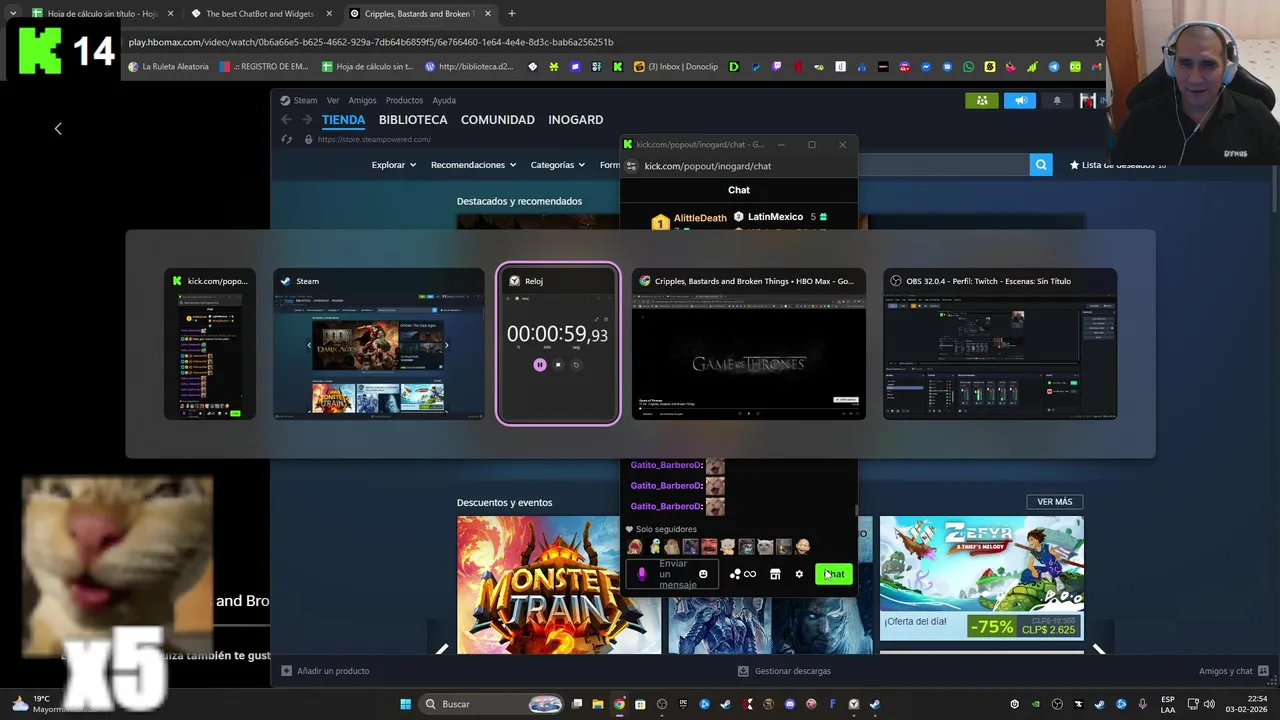Open Google Chrome from the taskbar
Image resolution: width=1280 pixels, height=720 pixels.
pos(619,704)
